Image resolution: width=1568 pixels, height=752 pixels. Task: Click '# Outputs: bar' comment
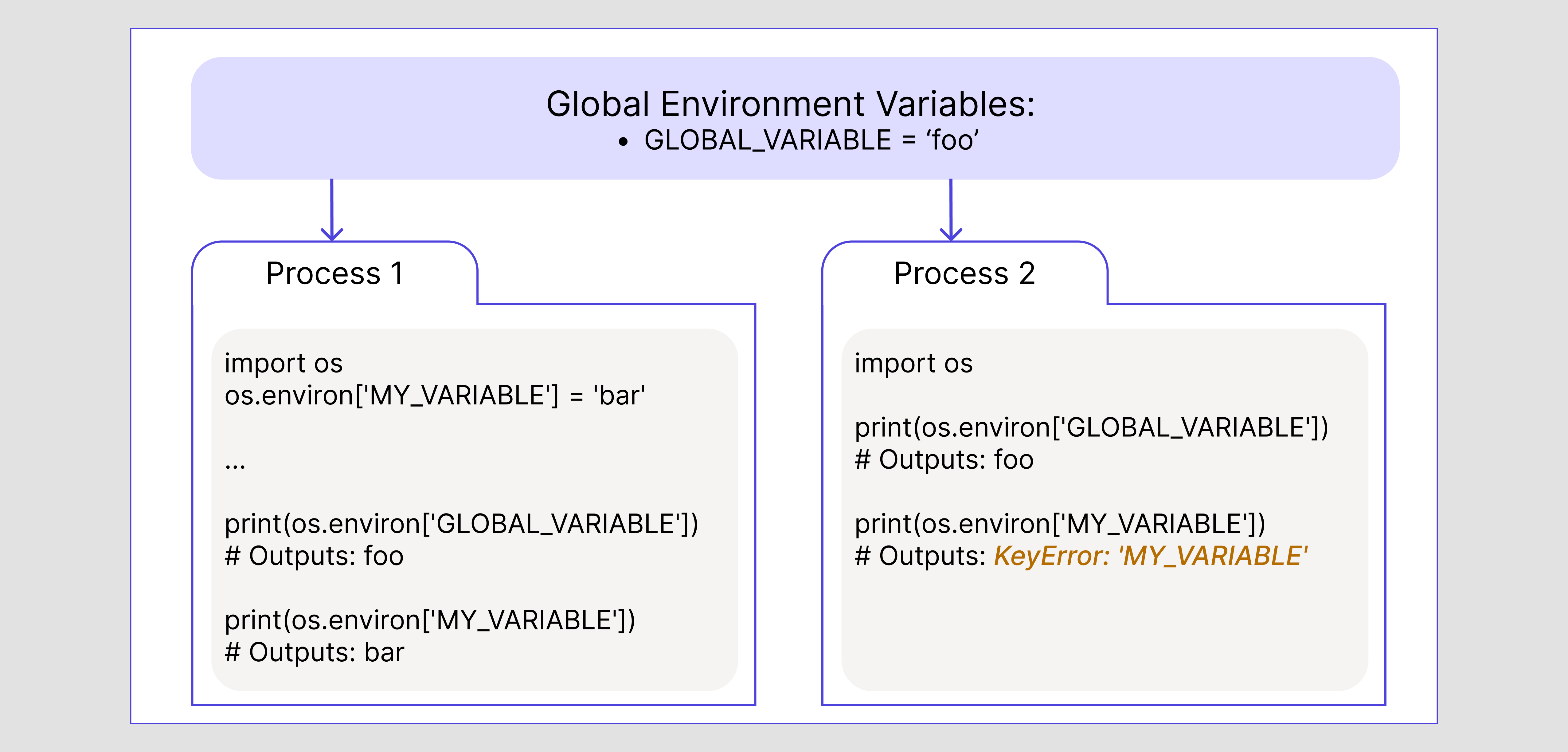click(x=314, y=652)
